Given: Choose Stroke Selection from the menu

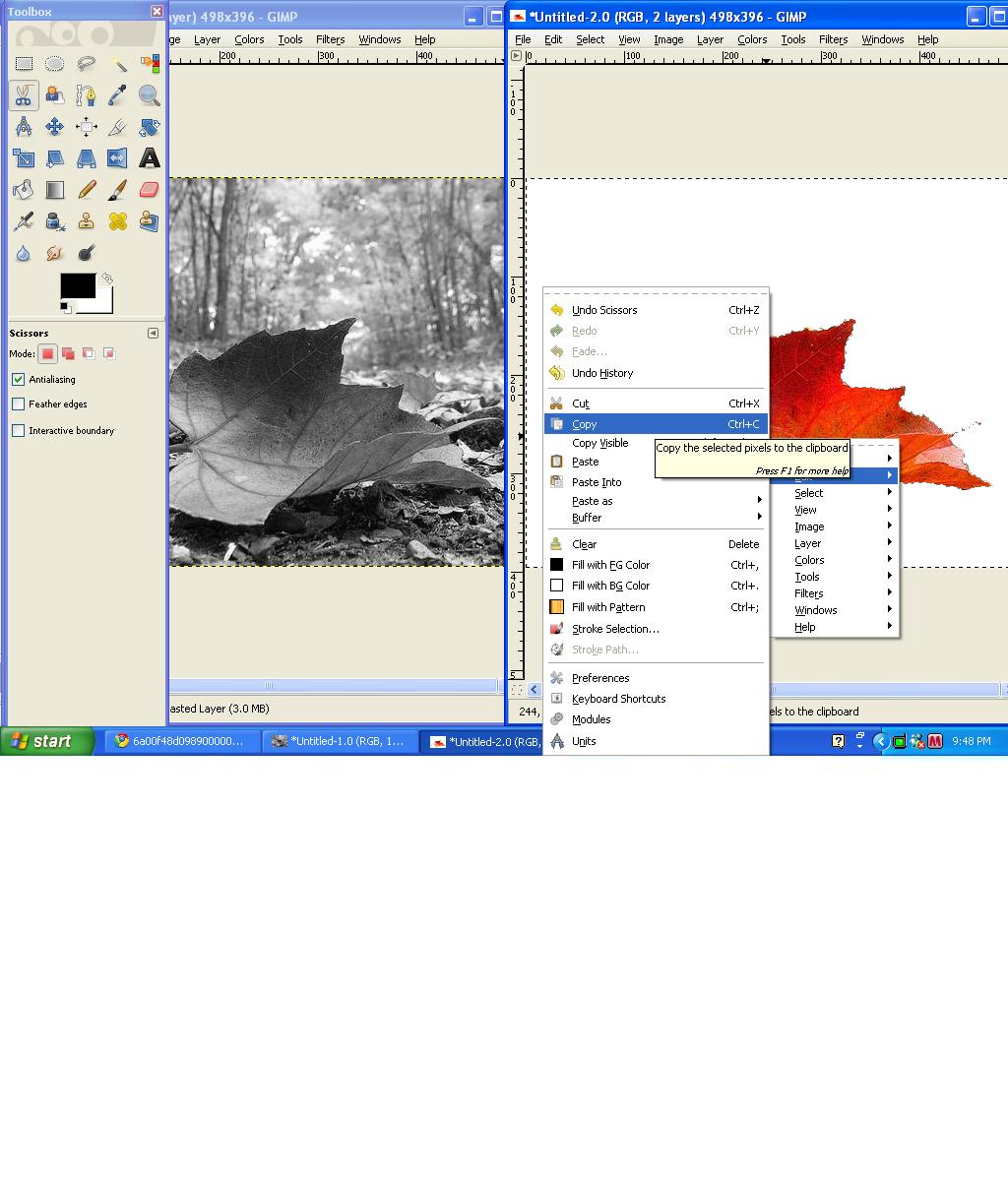Looking at the screenshot, I should tap(656, 629).
